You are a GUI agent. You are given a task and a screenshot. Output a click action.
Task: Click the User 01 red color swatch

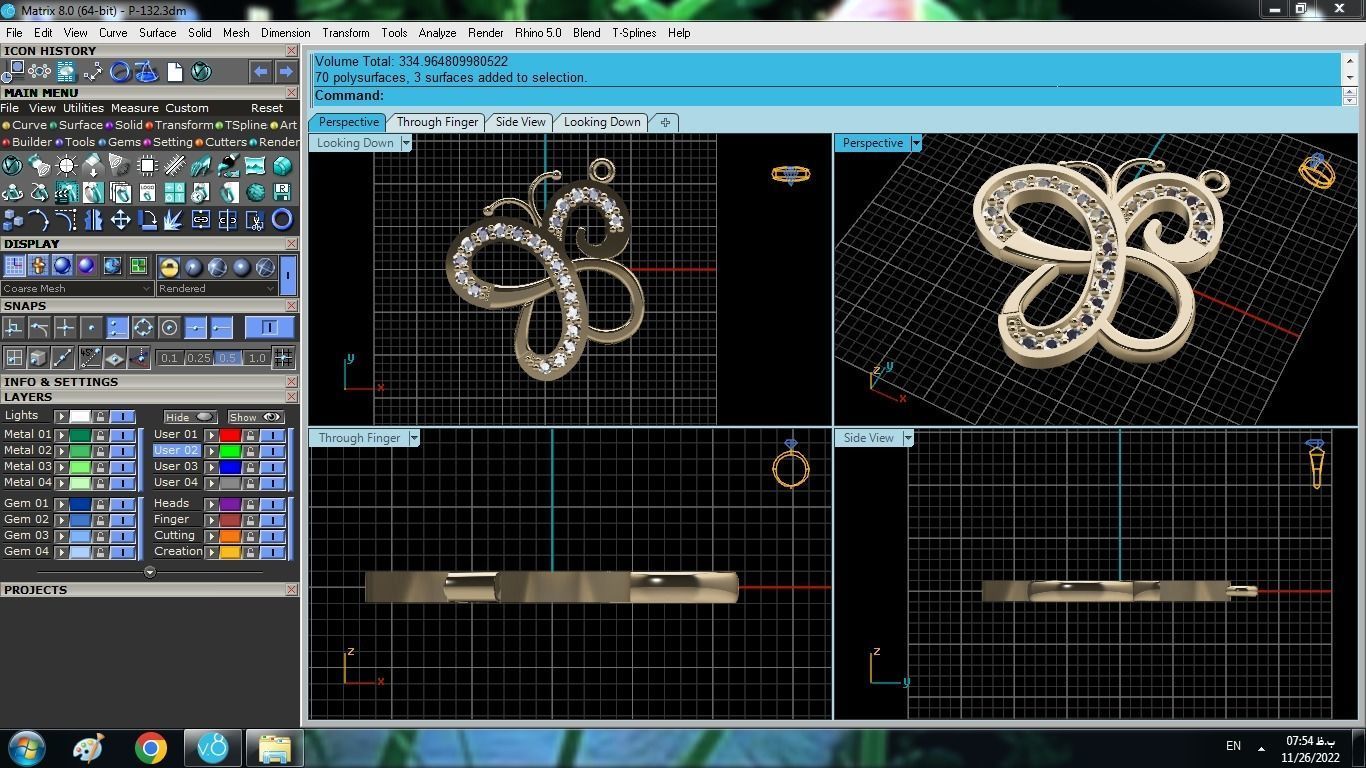[x=230, y=435]
